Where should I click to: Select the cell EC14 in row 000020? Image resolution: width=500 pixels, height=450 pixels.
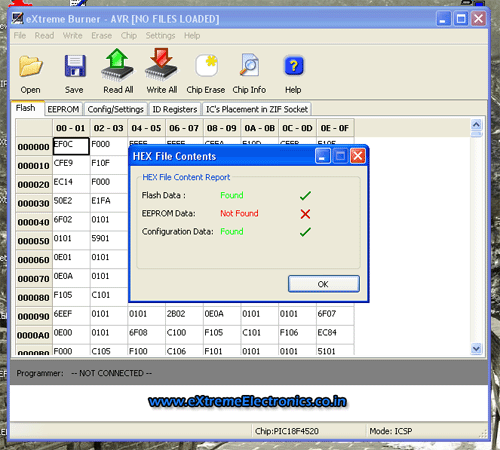tap(71, 184)
